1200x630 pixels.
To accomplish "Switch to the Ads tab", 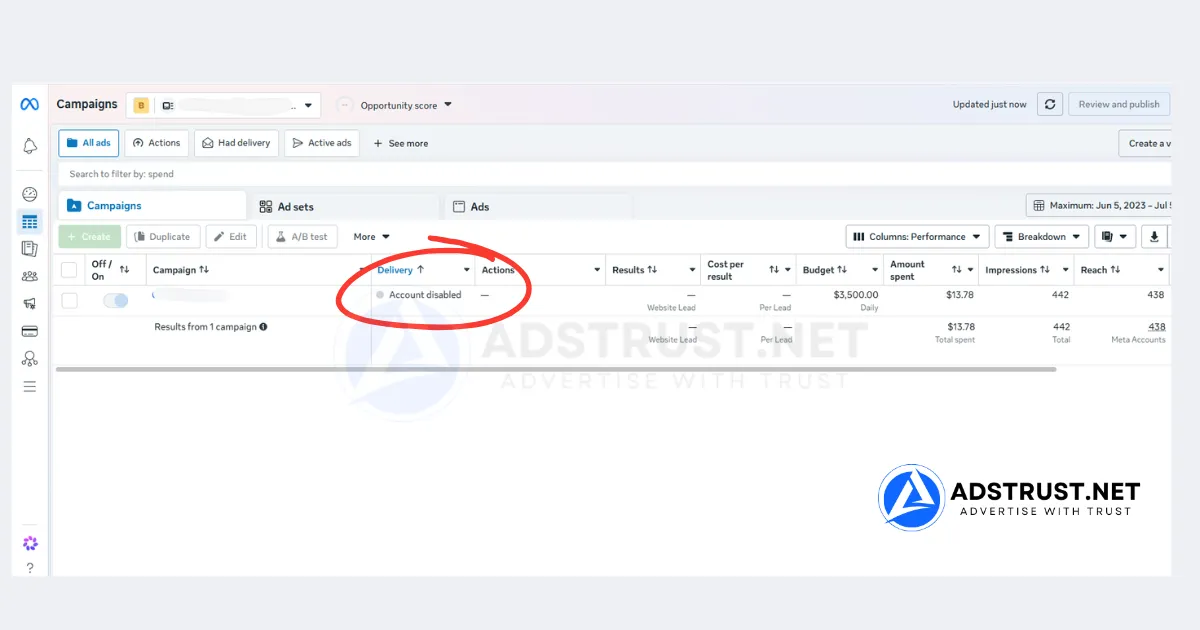I will coord(537,206).
